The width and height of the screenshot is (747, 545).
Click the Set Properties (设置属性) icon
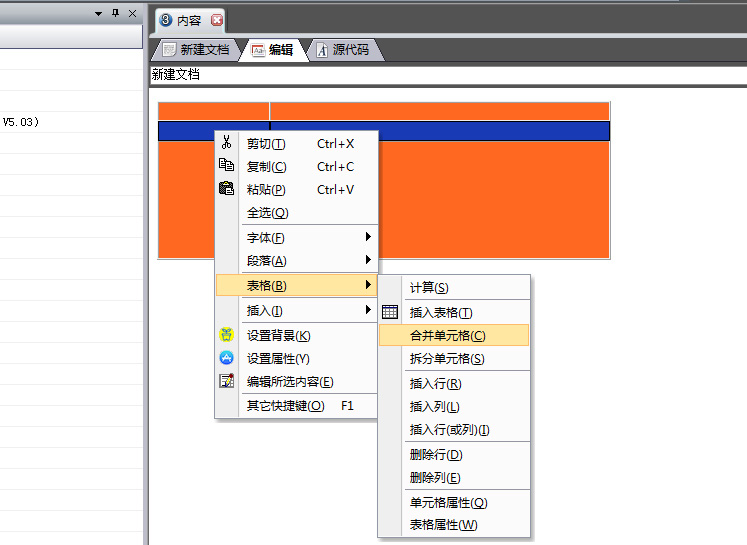[227, 358]
